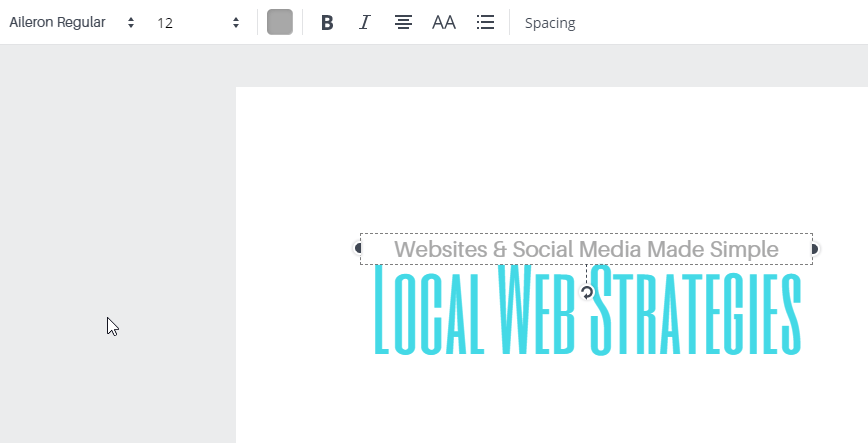This screenshot has width=868, height=443.
Task: Toggle italic formatting
Action: (364, 23)
